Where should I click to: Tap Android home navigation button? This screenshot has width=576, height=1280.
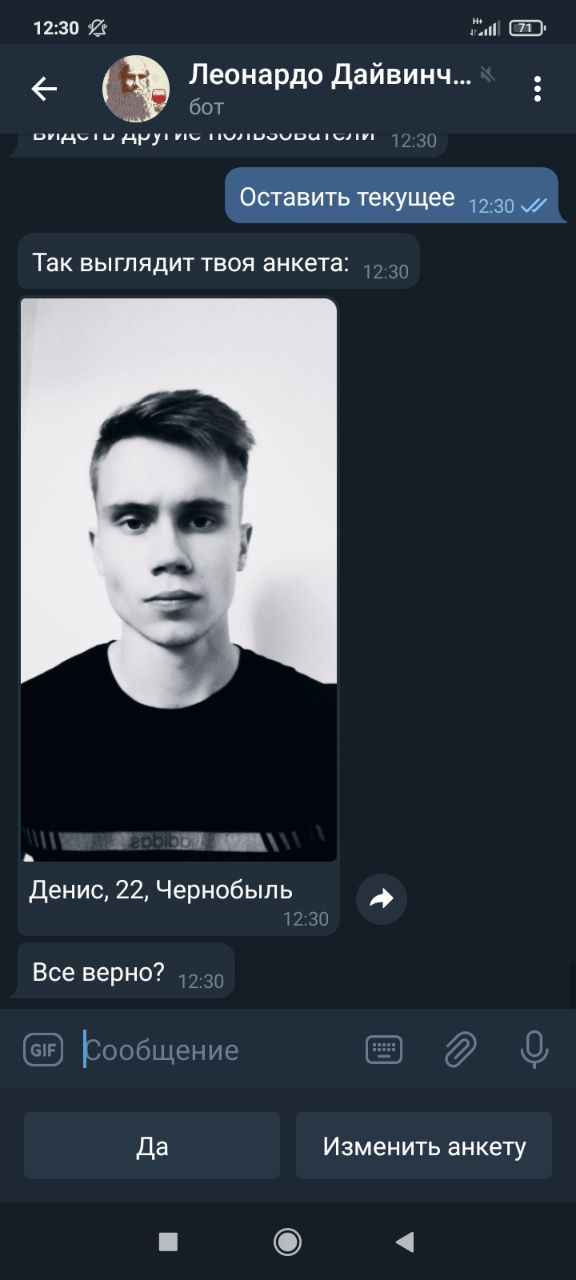(288, 1242)
